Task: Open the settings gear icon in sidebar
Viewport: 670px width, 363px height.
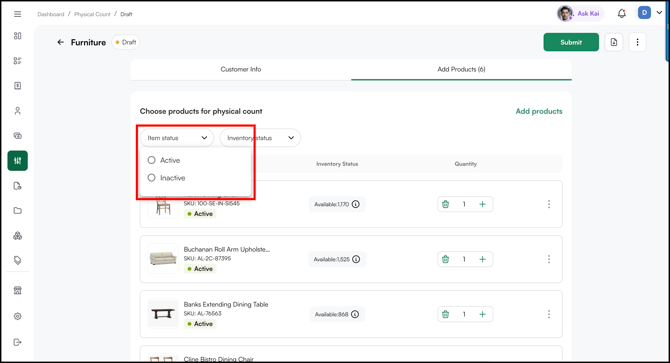Action: (x=18, y=316)
